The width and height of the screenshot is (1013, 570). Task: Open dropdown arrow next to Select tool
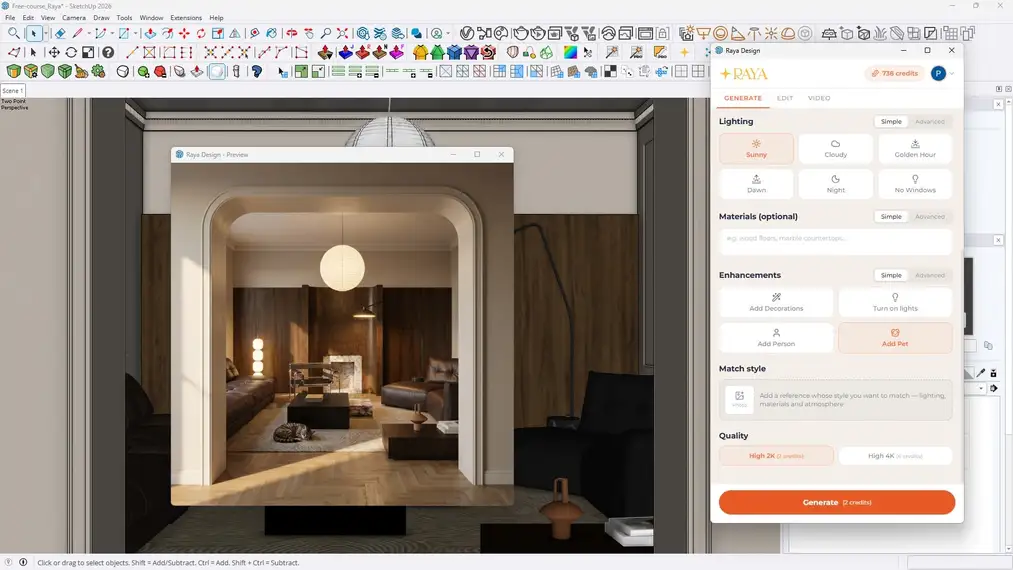45,34
